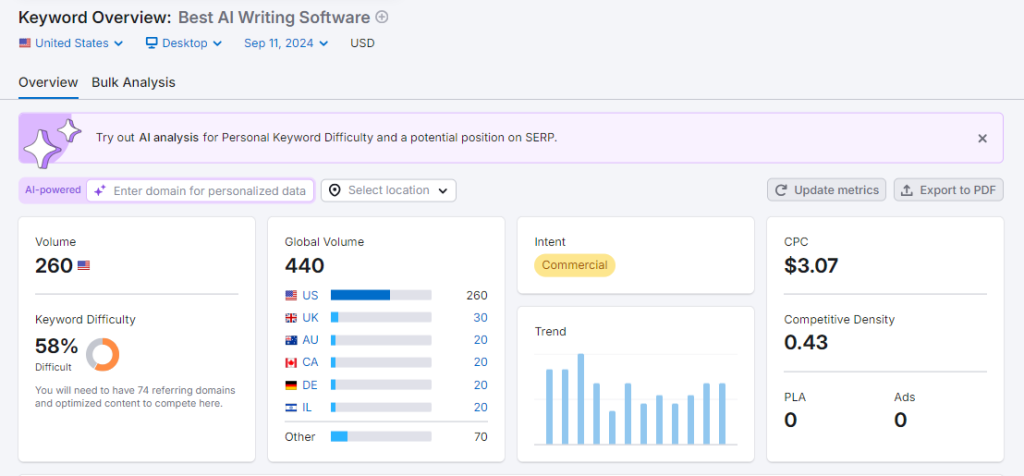
Task: Switch to the Overview tab
Action: (48, 82)
